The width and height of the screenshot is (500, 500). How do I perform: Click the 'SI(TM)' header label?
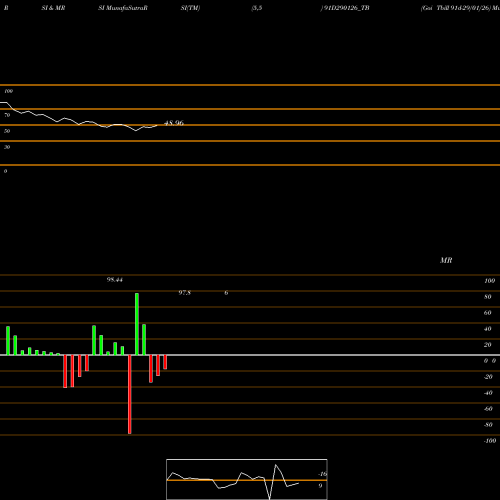(190, 8)
